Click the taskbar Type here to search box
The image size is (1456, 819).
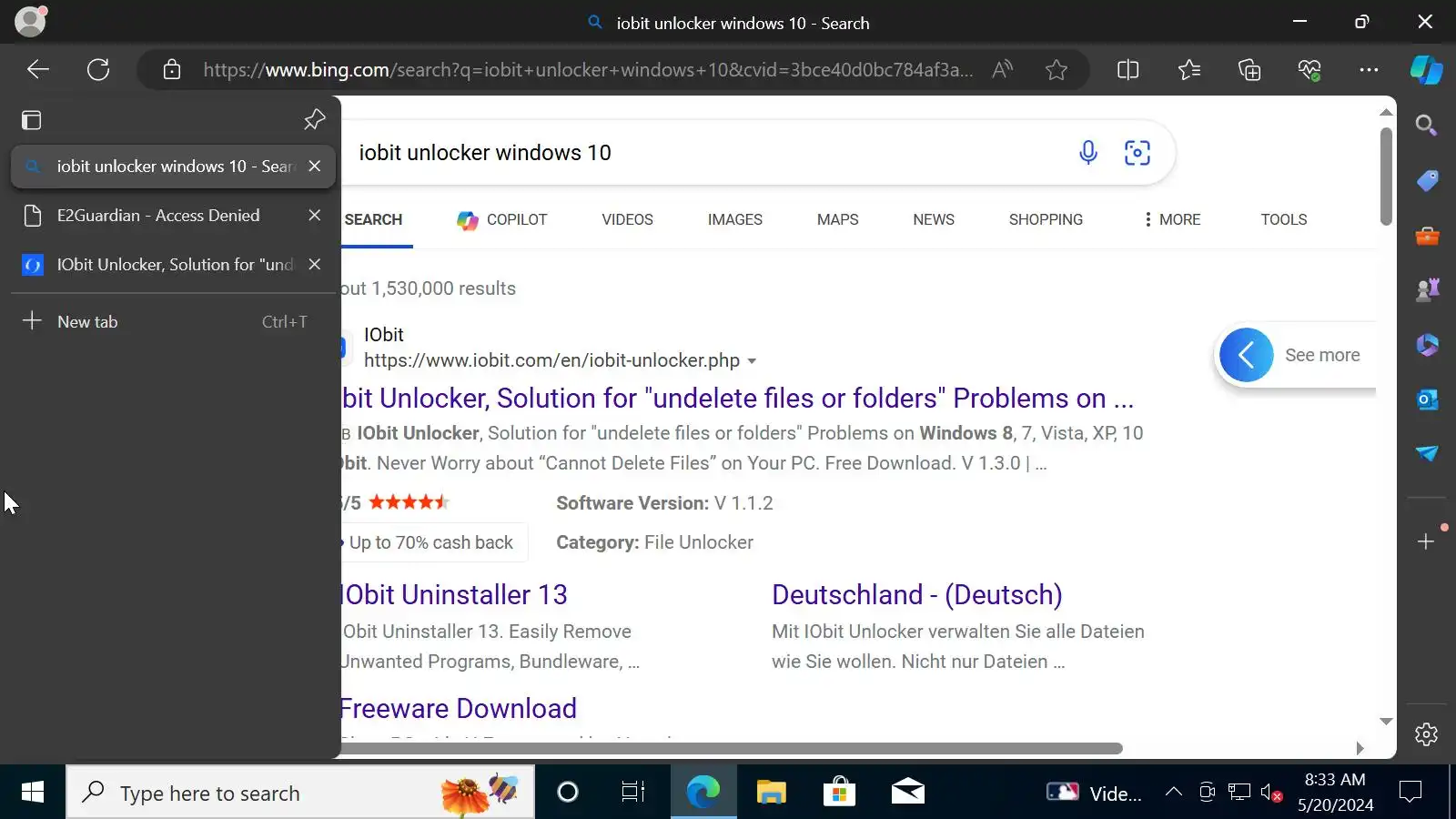300,793
